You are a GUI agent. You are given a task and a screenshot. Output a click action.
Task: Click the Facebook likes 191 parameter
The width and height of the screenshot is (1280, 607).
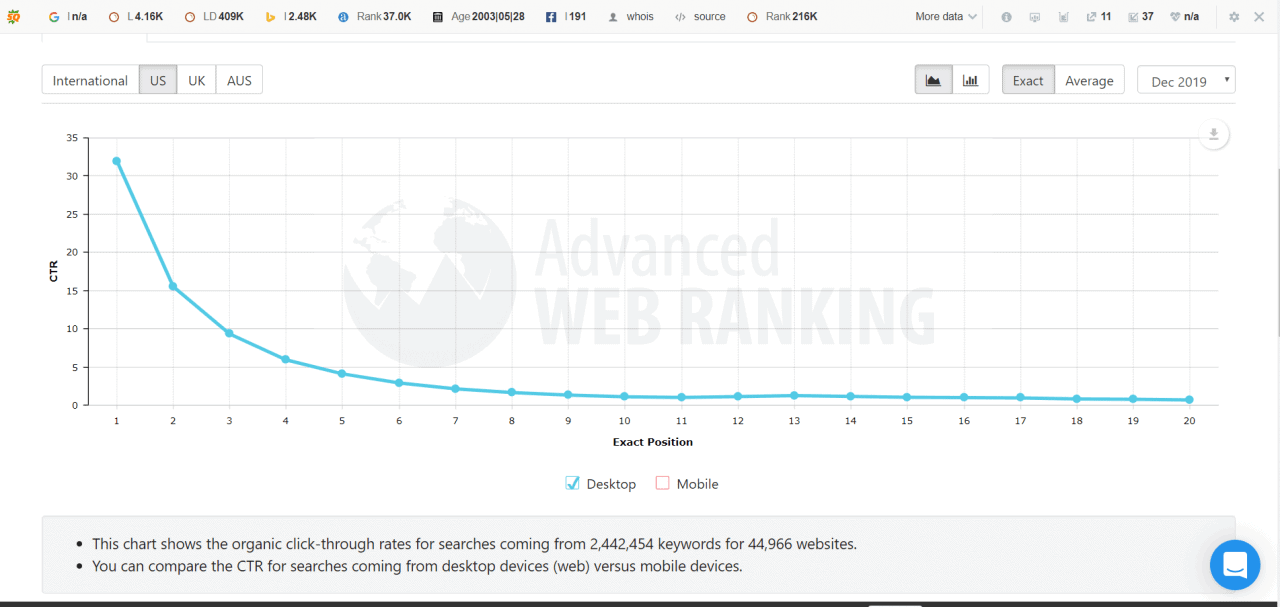pos(566,17)
